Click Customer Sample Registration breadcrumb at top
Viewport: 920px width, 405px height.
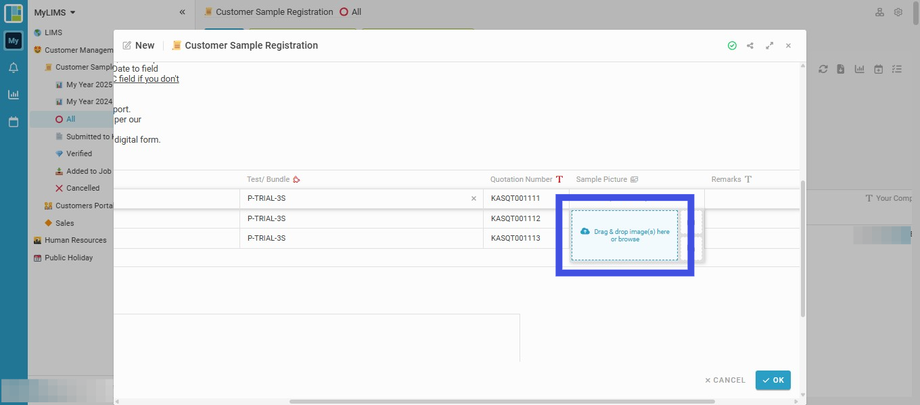point(274,12)
